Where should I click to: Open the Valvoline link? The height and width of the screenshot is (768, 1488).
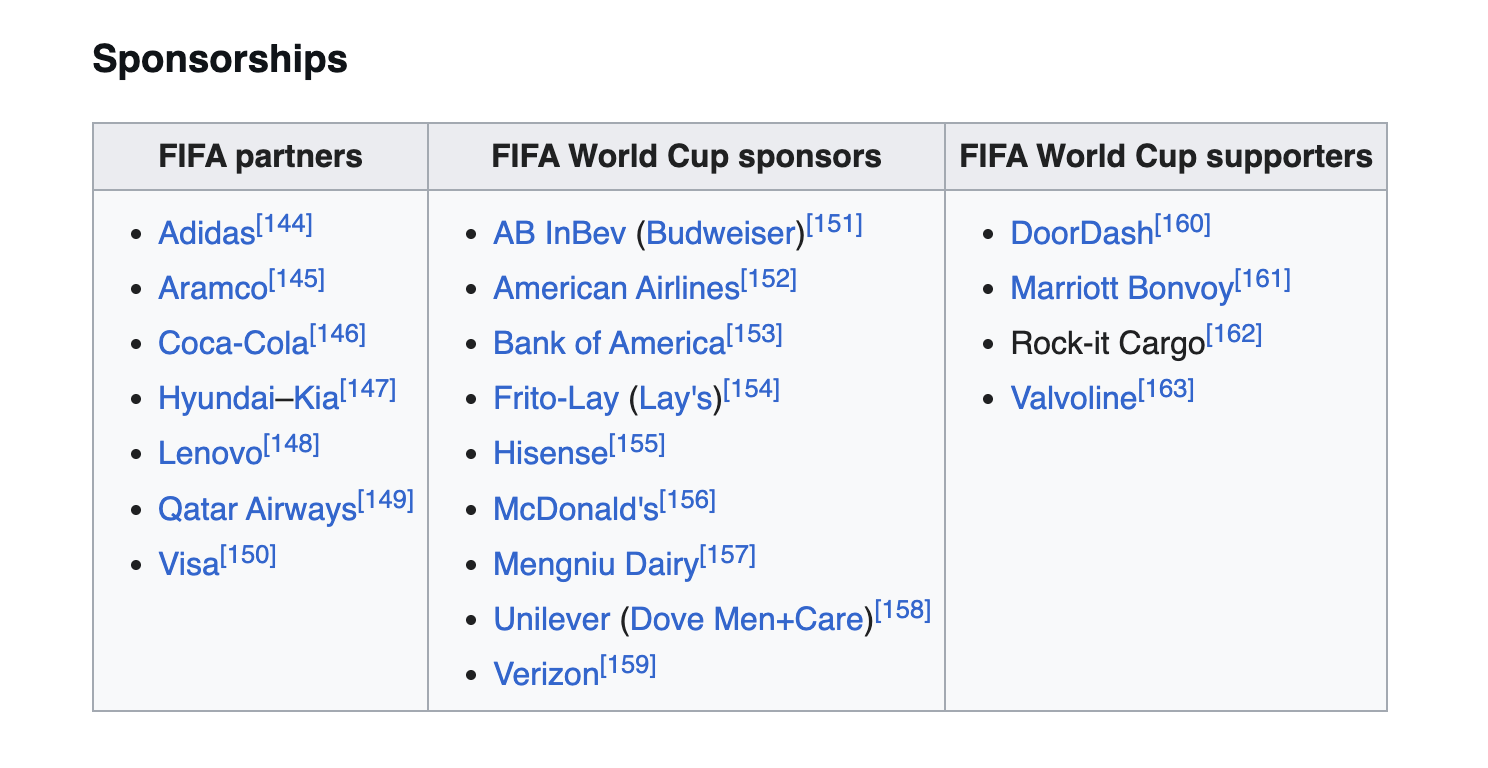1074,399
